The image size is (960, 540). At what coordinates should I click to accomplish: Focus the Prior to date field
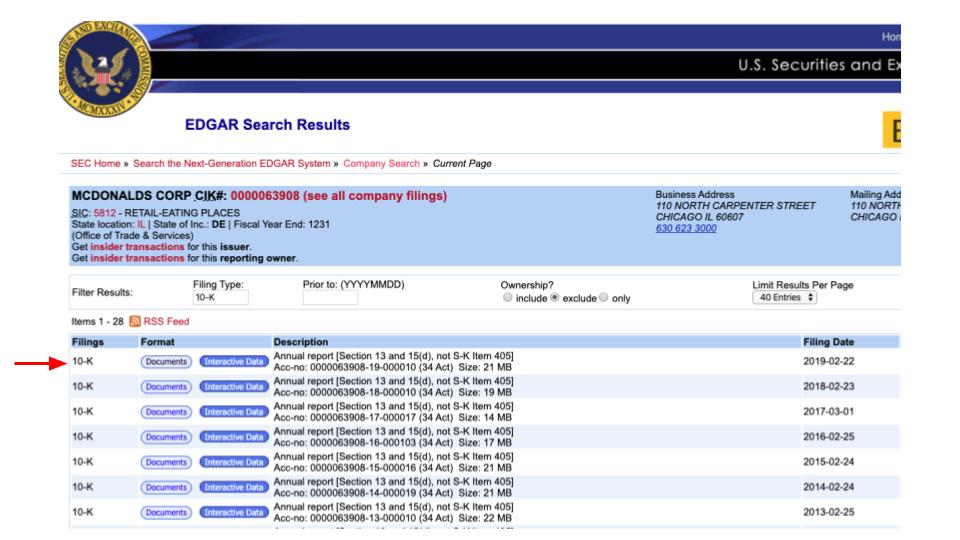pos(330,298)
